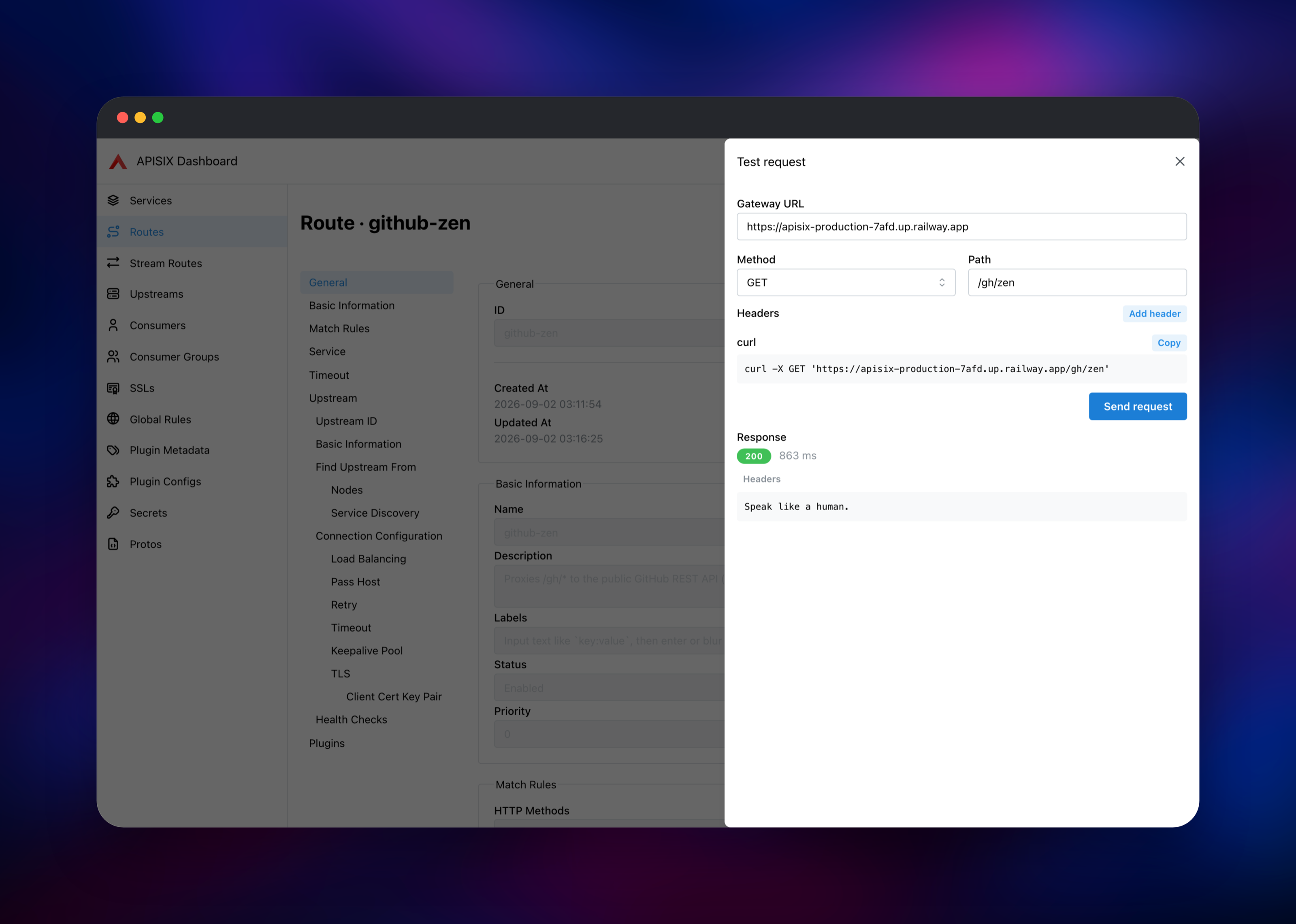1296x924 pixels.
Task: Copy the curl command
Action: click(1169, 343)
